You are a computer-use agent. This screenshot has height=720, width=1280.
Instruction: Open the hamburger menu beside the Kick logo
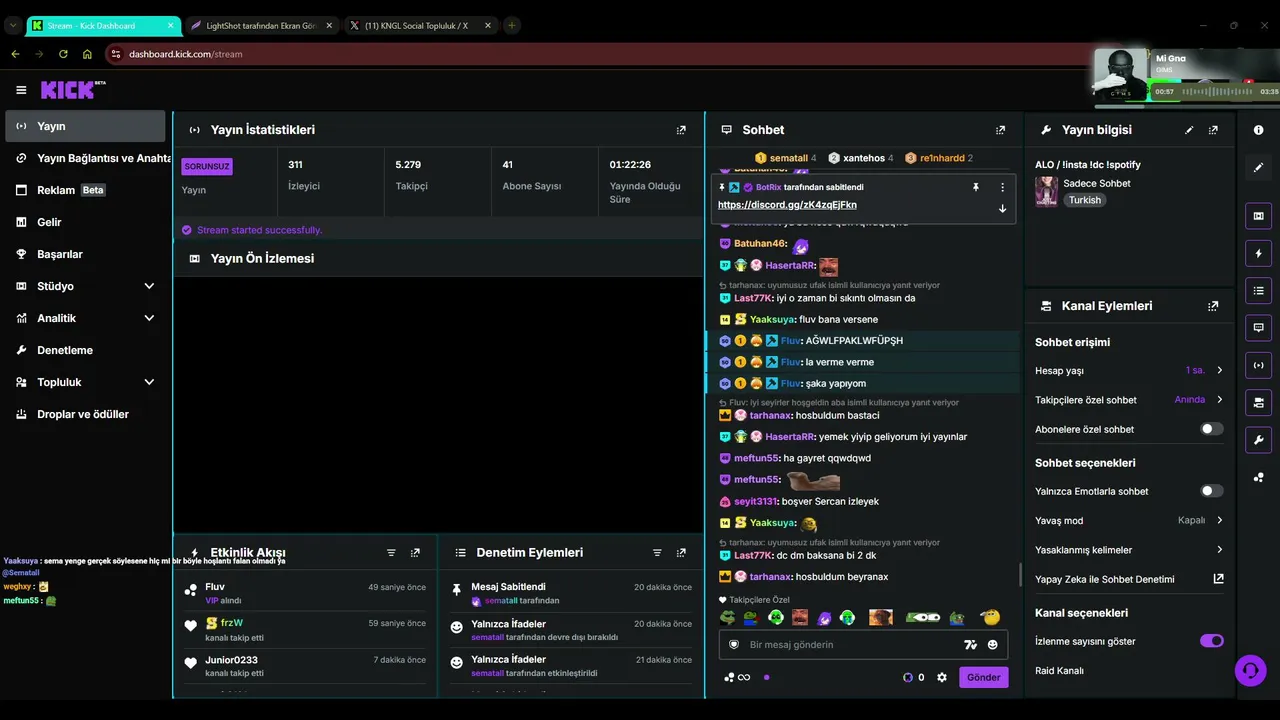click(21, 90)
